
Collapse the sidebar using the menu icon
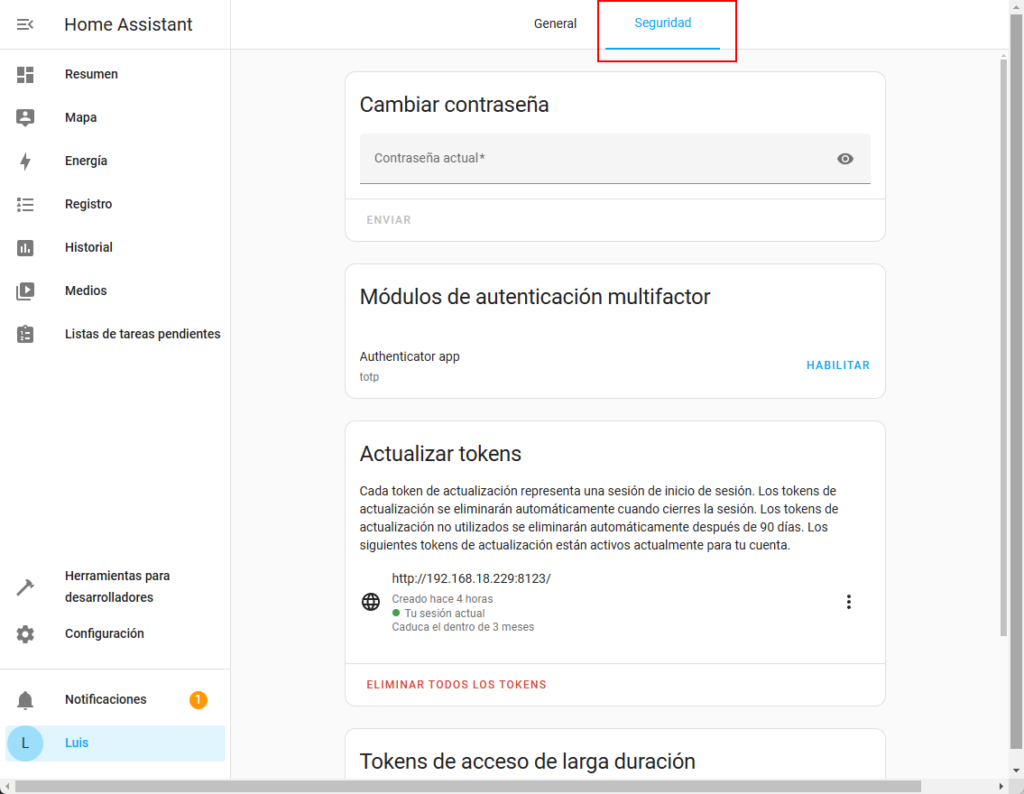pyautogui.click(x=25, y=25)
